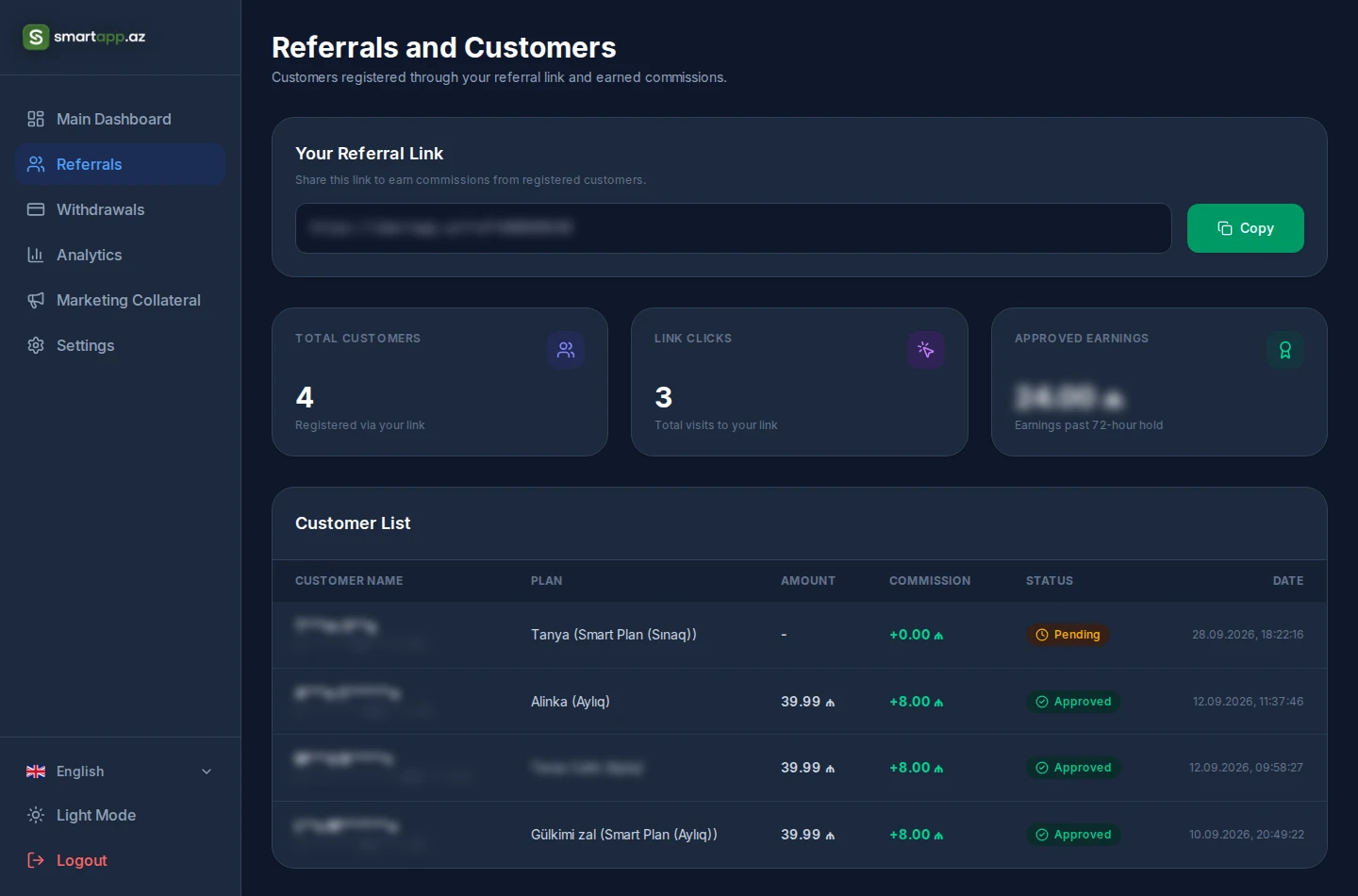Screen dimensions: 1358x896
Task: Select the Referrals sidebar item
Action: [121, 164]
